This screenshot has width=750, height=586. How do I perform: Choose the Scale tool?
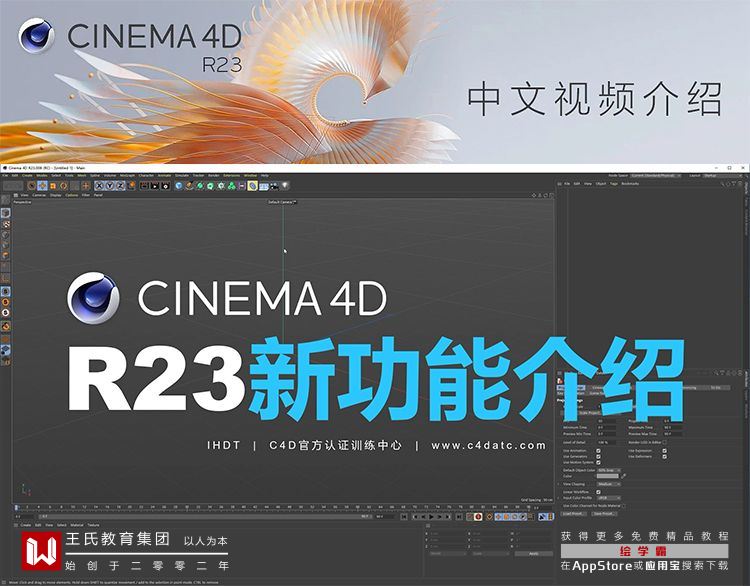click(53, 186)
